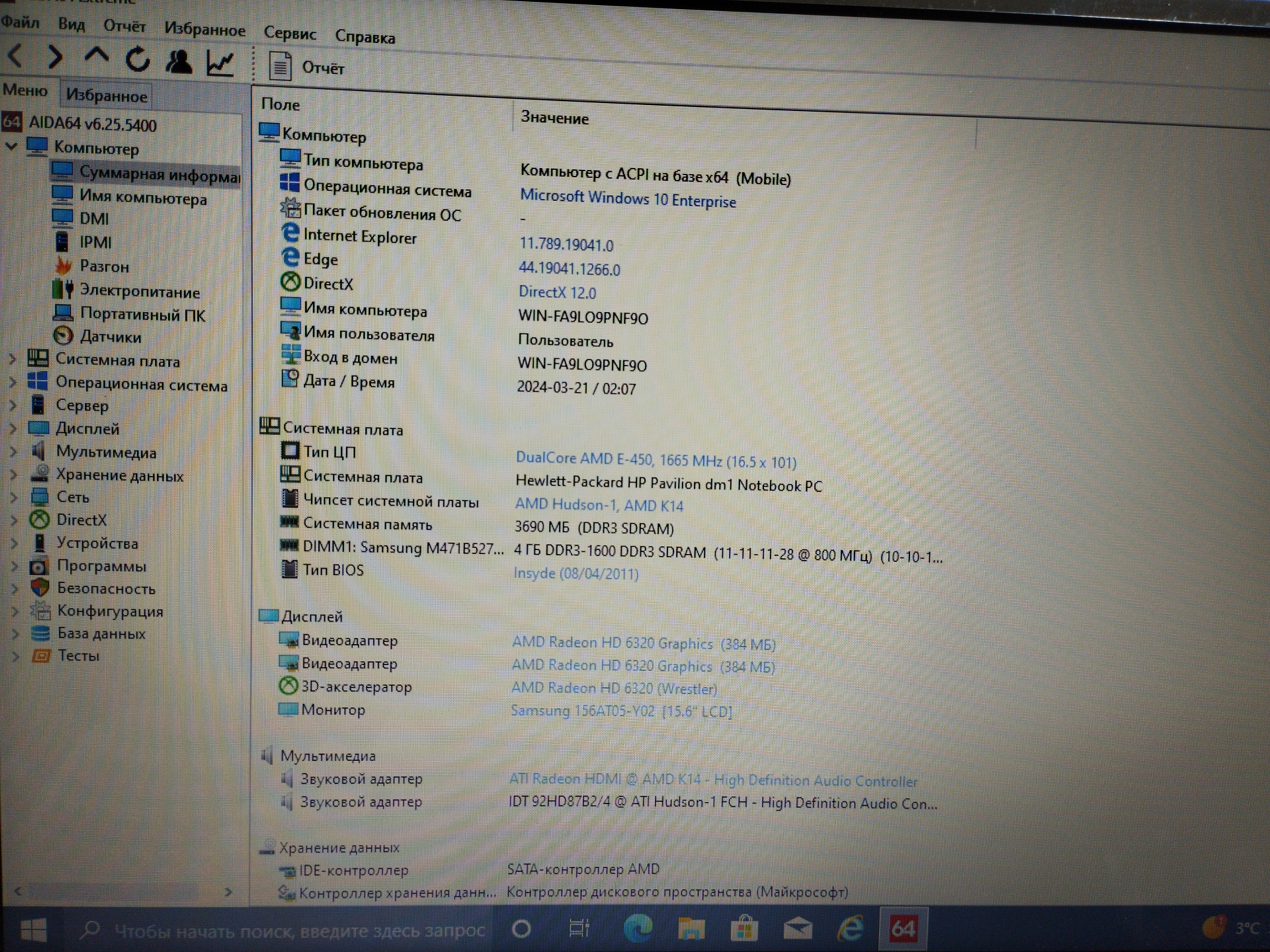
Task: Expand the Хранение данных tree node
Action: (x=13, y=475)
